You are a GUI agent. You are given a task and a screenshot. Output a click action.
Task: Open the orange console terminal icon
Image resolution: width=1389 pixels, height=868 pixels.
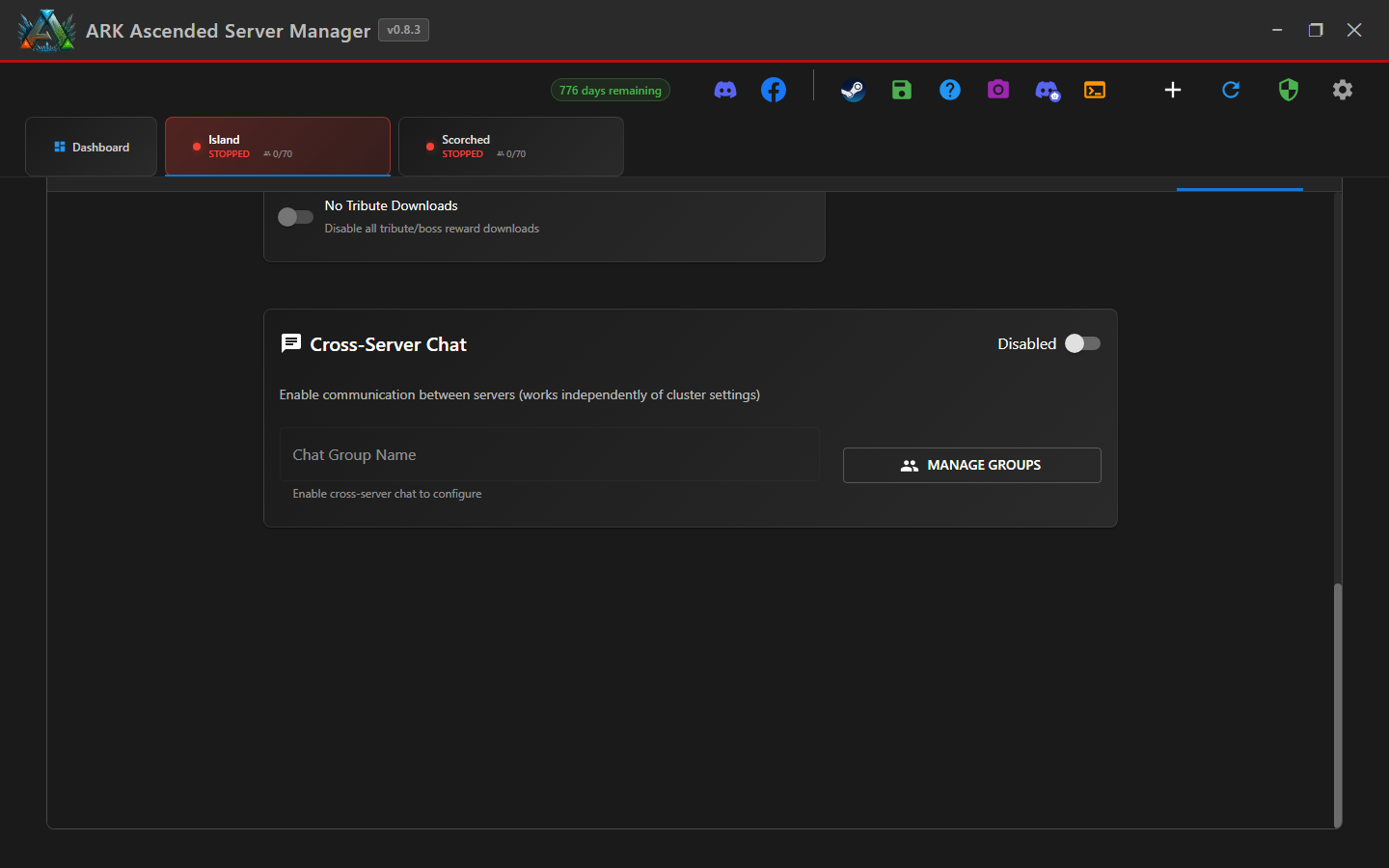pos(1095,90)
